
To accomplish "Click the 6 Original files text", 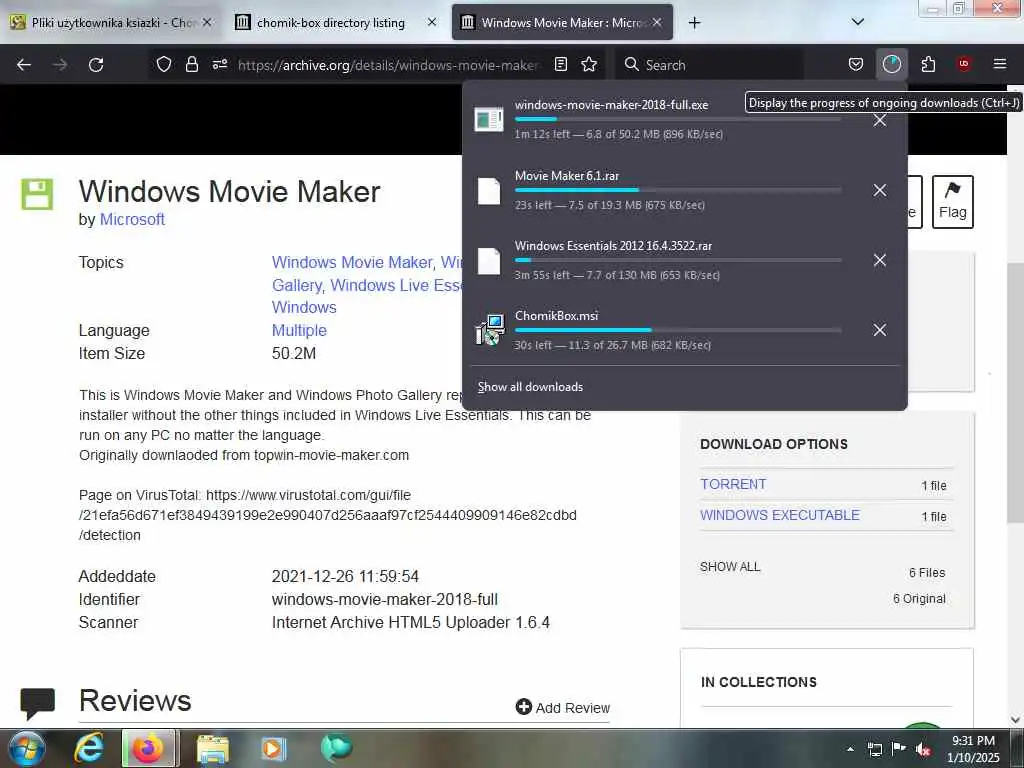I will click(919, 599).
